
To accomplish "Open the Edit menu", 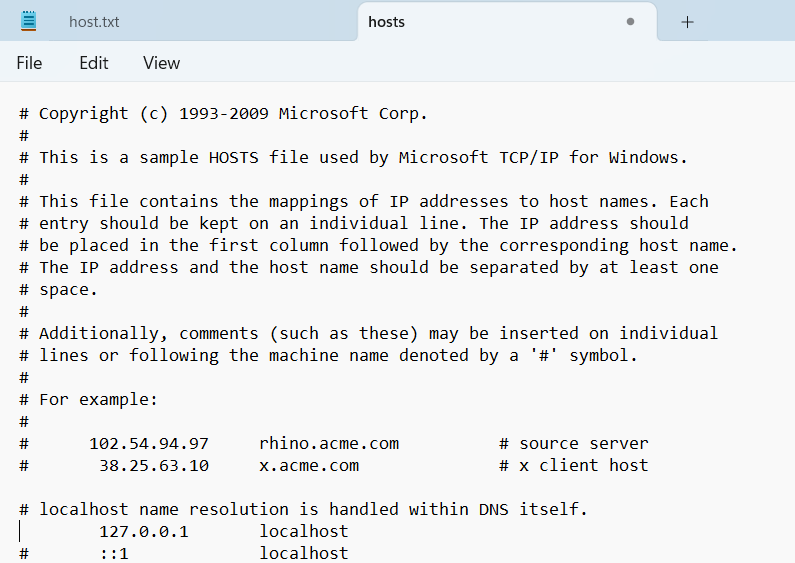I will pos(94,63).
